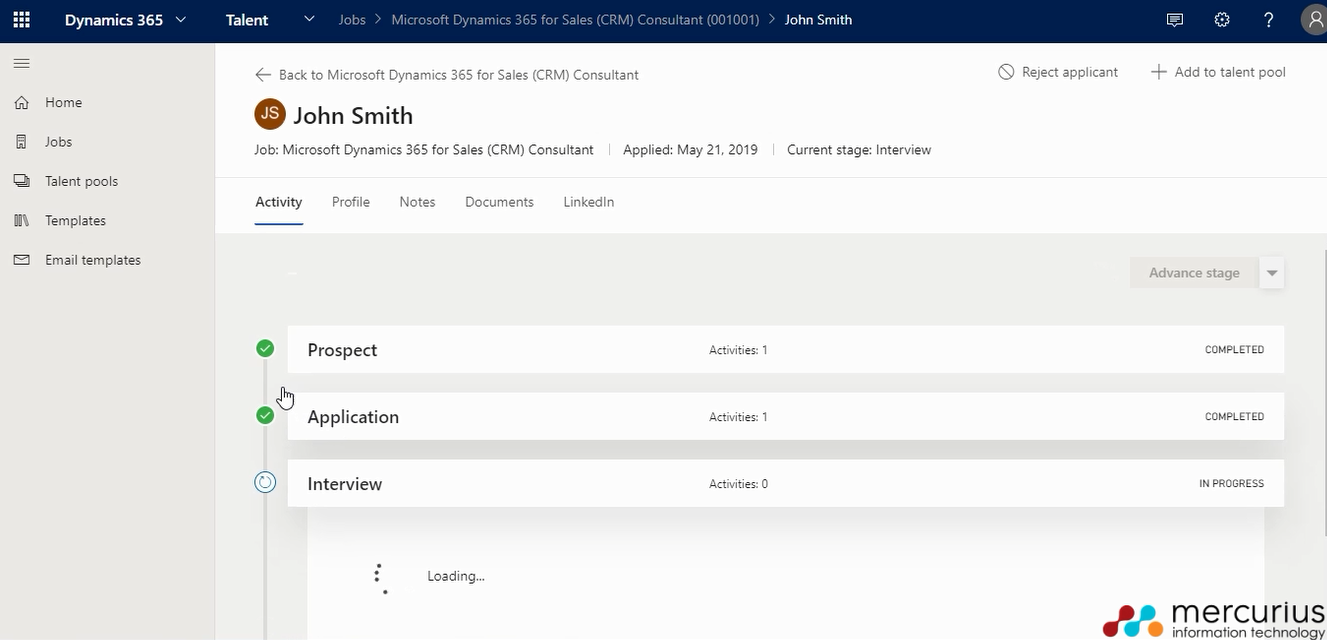Click the Jobs building icon

coord(21,142)
